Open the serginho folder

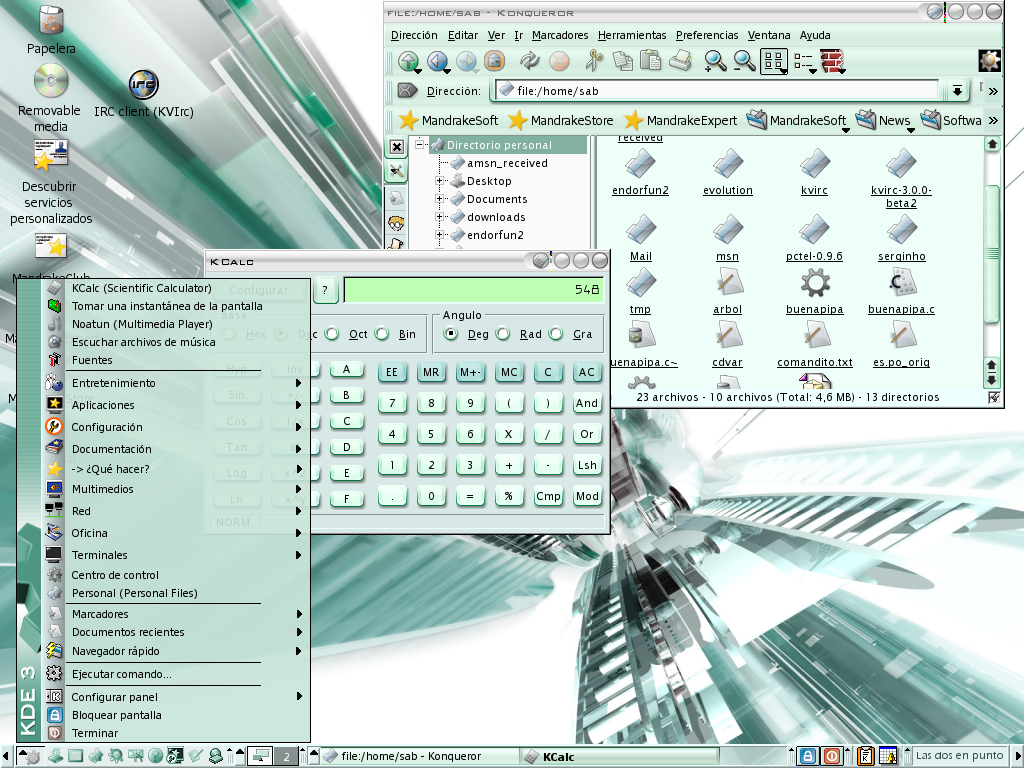[x=901, y=238]
